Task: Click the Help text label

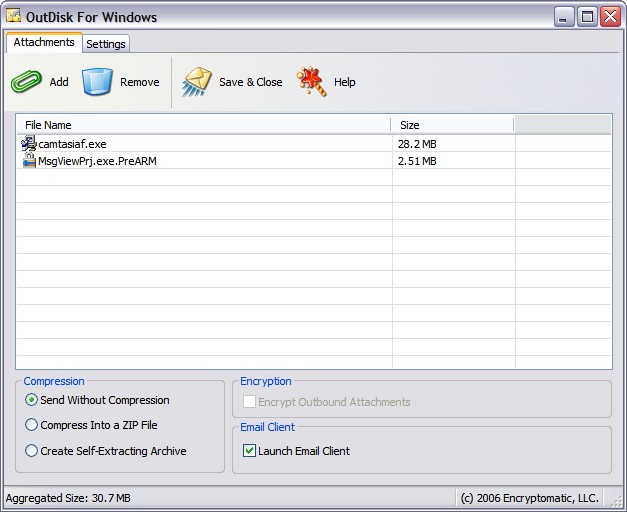Action: [x=345, y=82]
